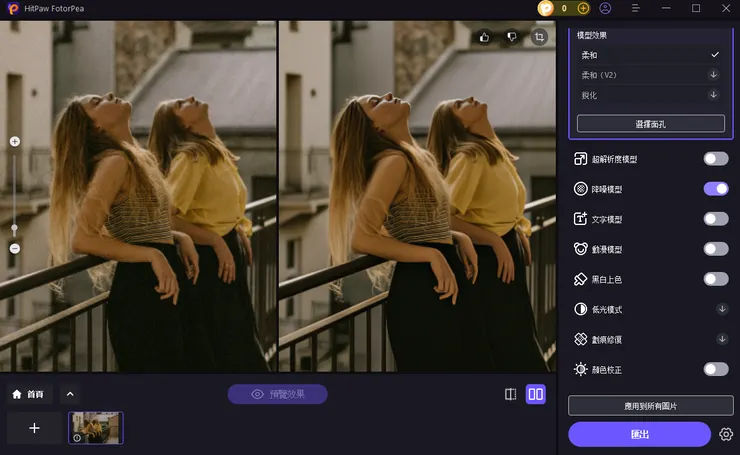Open the hamburger menu in title bar
Viewport: 740px width, 455px height.
(636, 8)
